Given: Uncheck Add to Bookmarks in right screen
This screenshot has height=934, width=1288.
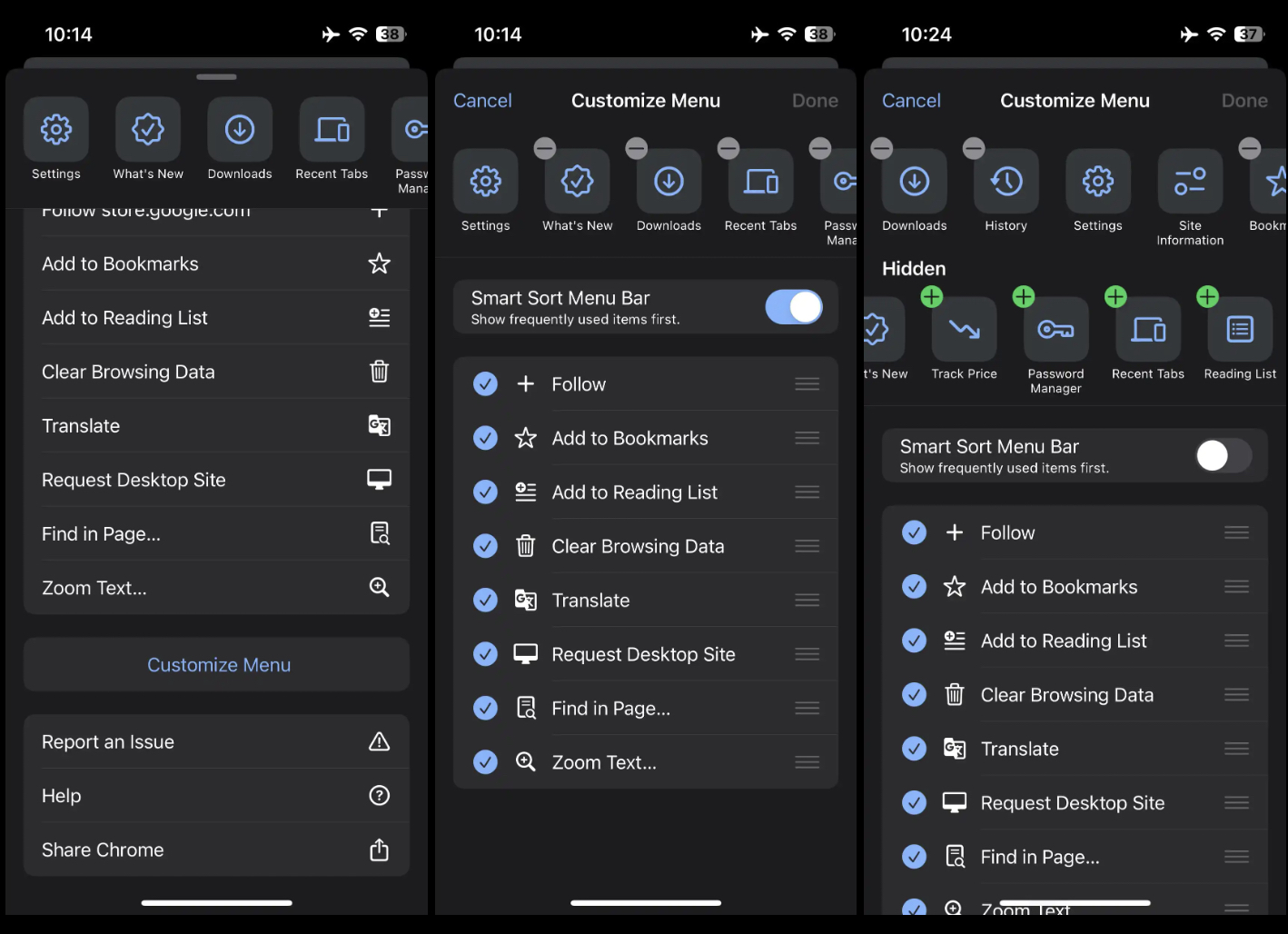Looking at the screenshot, I should [x=915, y=587].
